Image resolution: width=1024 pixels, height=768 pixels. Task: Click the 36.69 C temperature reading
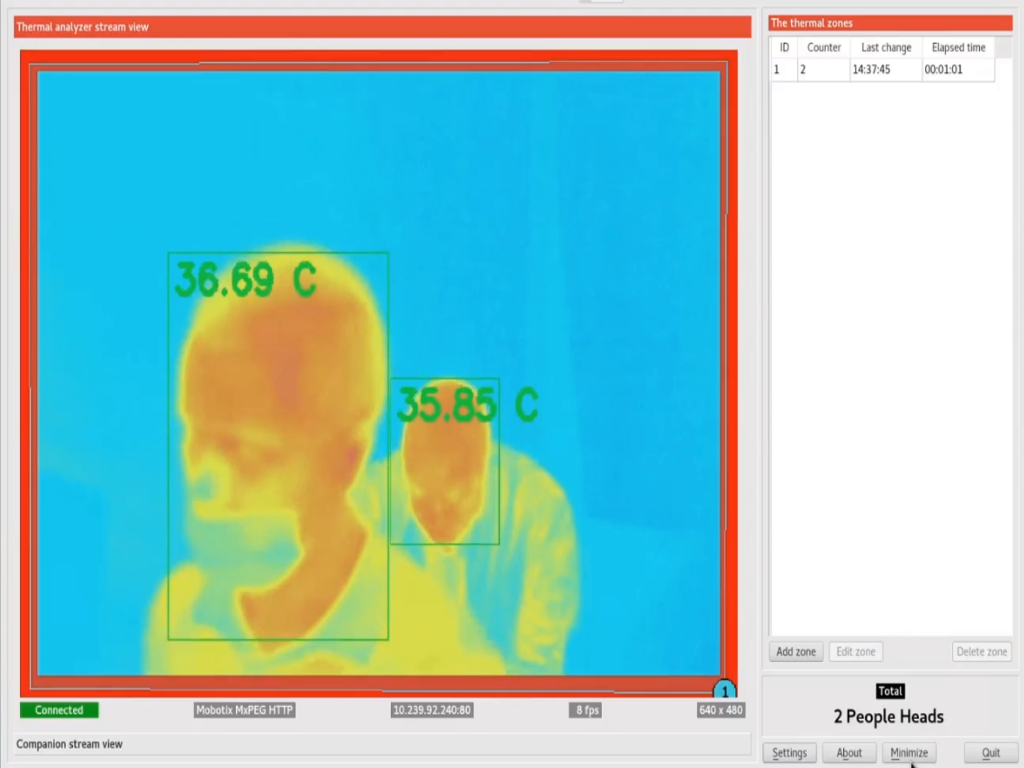click(x=246, y=280)
